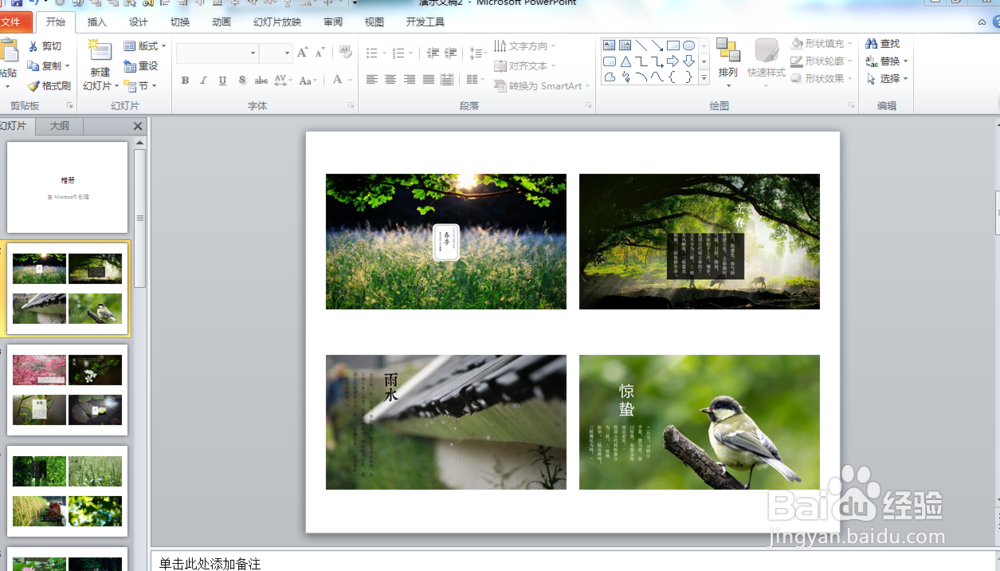
Task: Close the slides thumbnail pane
Action: [138, 126]
